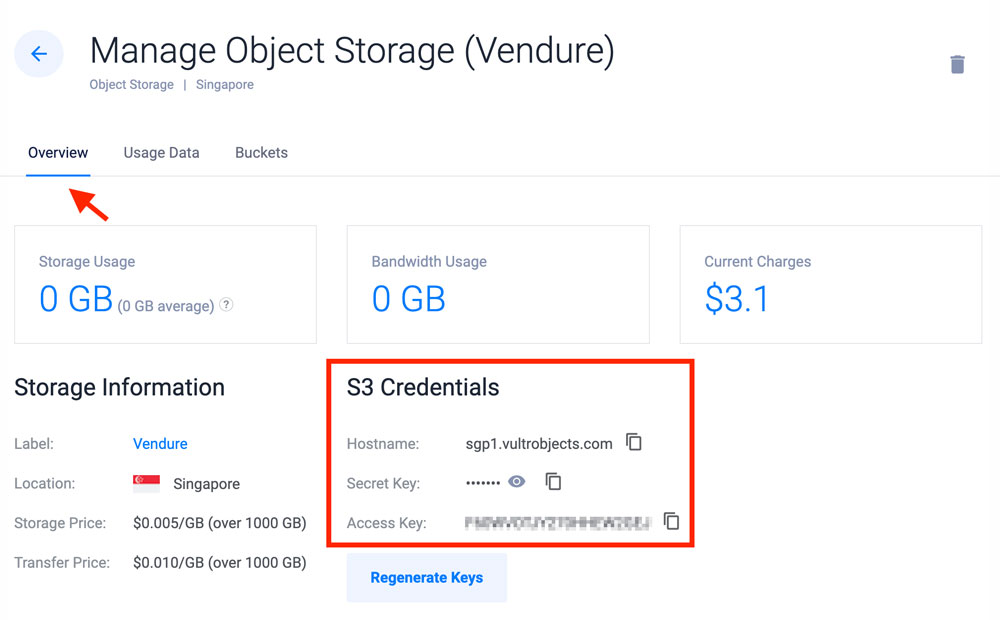1000x620 pixels.
Task: Click the masked Secret Key dots
Action: pyautogui.click(x=483, y=483)
